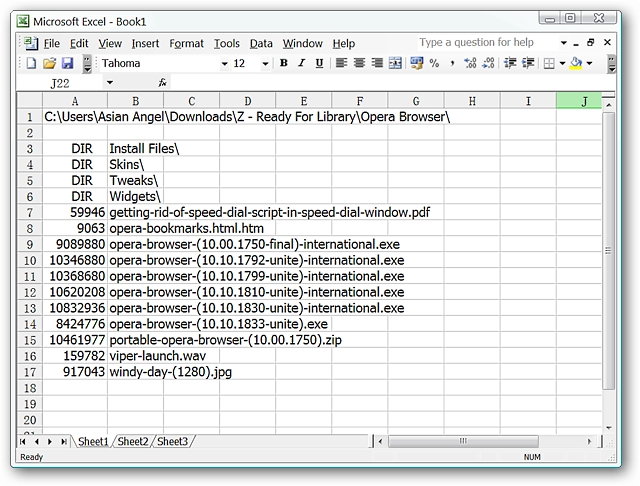Align text left

[341, 63]
